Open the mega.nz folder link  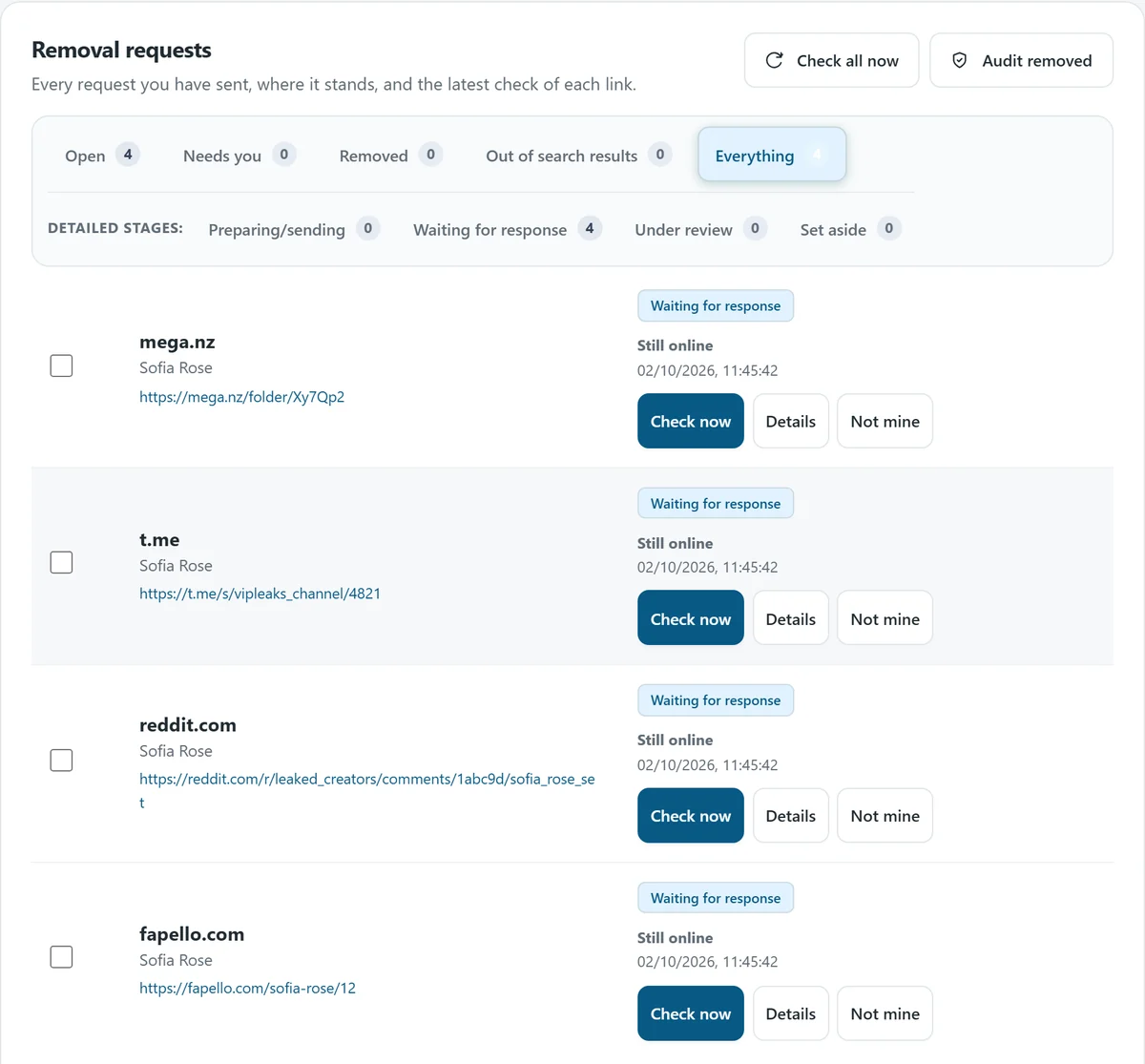241,397
